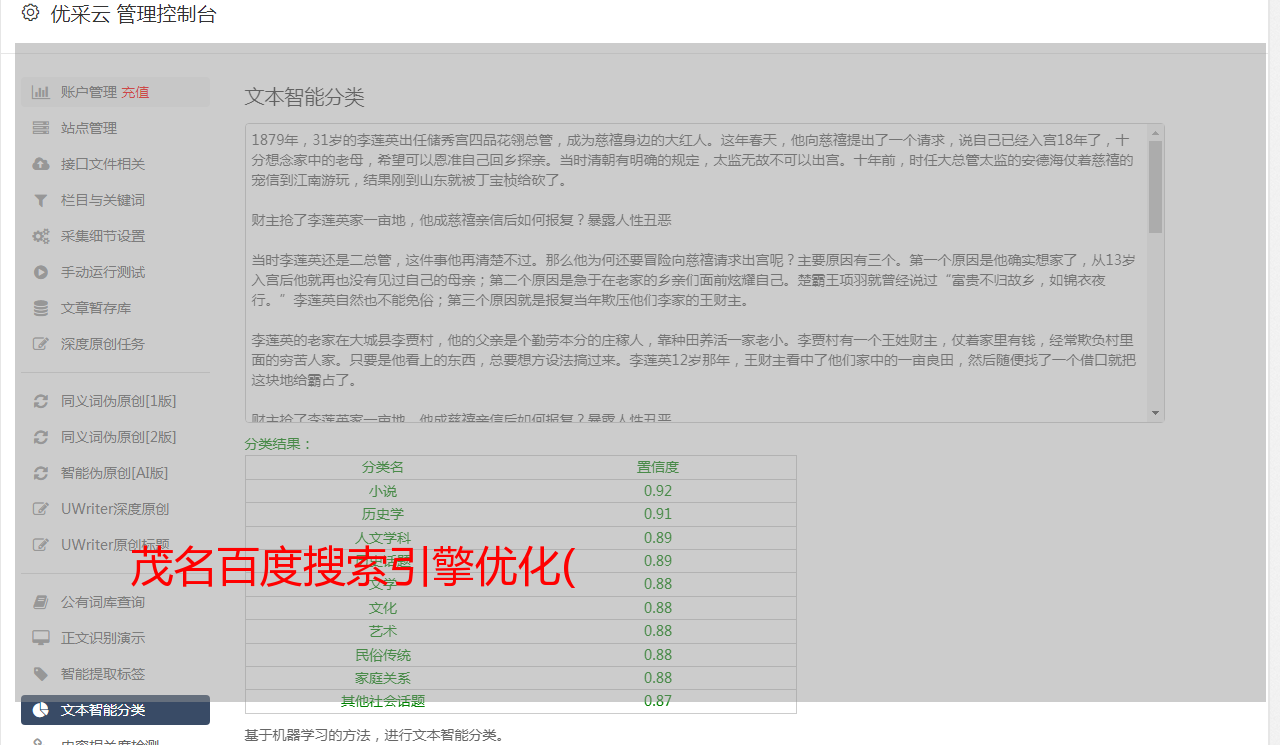Click the text area scrollbar thumb
Image resolution: width=1280 pixels, height=745 pixels.
[1156, 186]
